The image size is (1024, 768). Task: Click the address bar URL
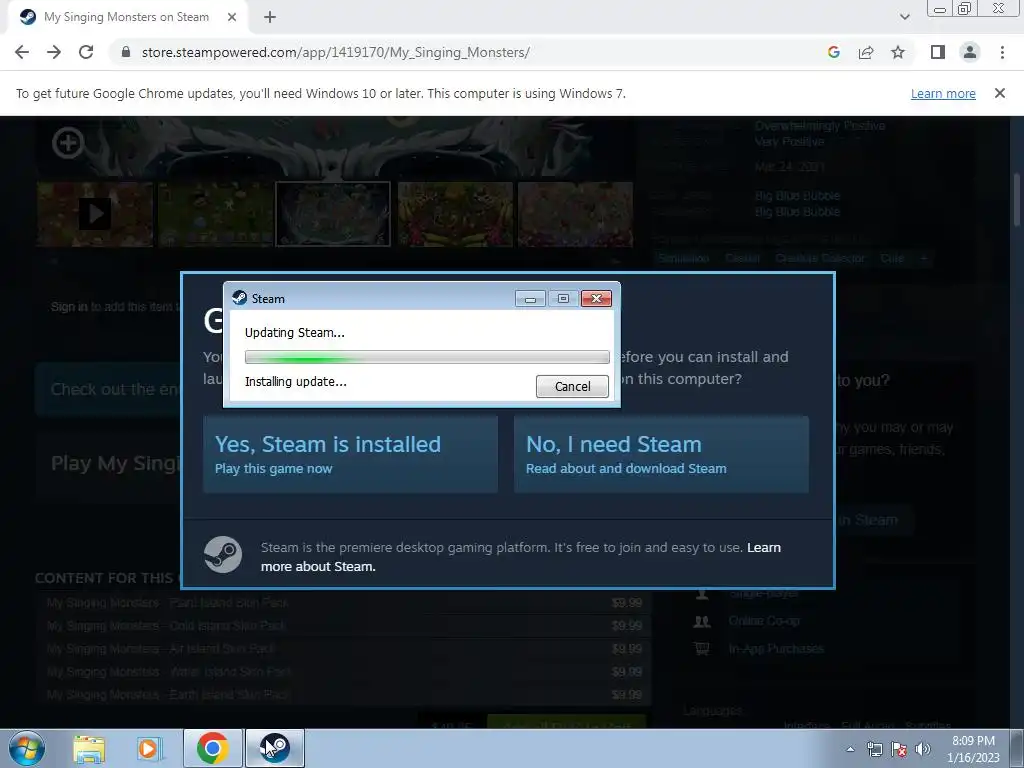[336, 52]
